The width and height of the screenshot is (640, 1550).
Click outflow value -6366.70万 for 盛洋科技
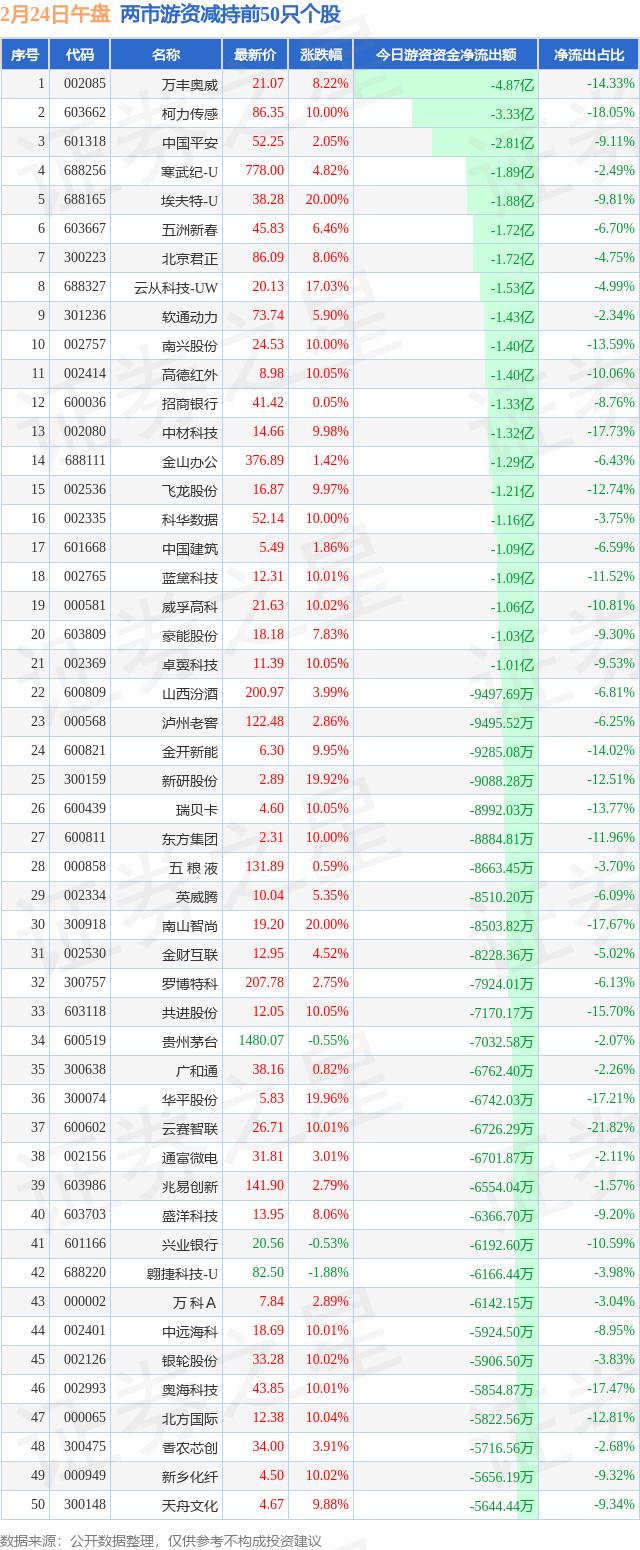[x=502, y=1216]
